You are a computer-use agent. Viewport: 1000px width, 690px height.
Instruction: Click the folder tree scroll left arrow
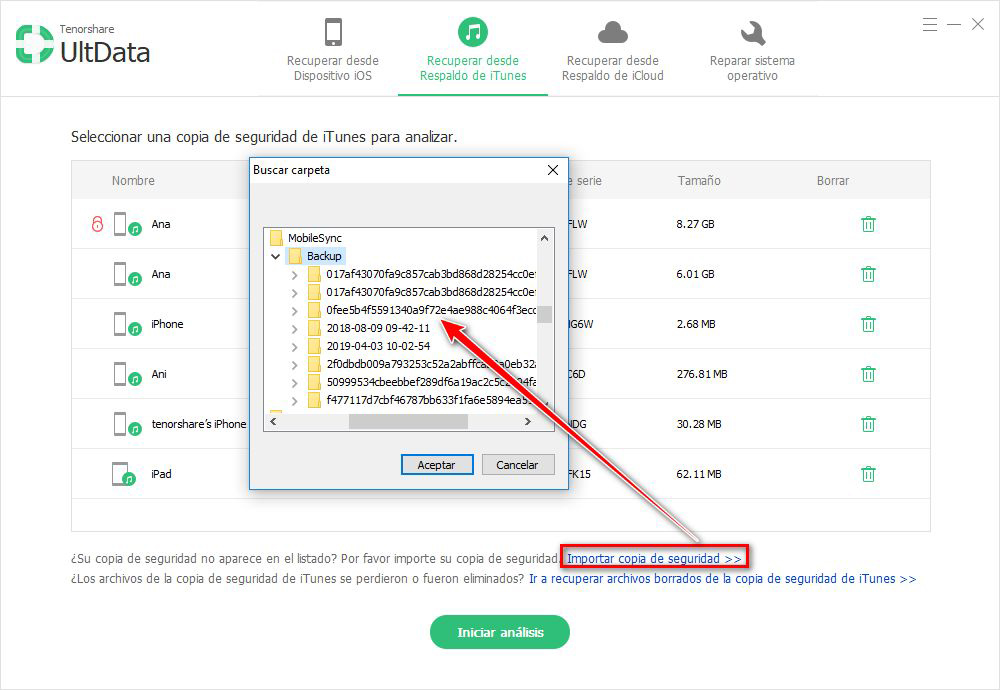tap(273, 422)
